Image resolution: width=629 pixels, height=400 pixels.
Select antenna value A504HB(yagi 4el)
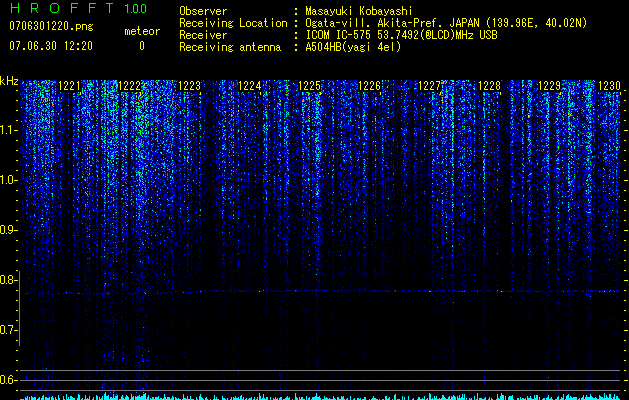click(x=353, y=47)
